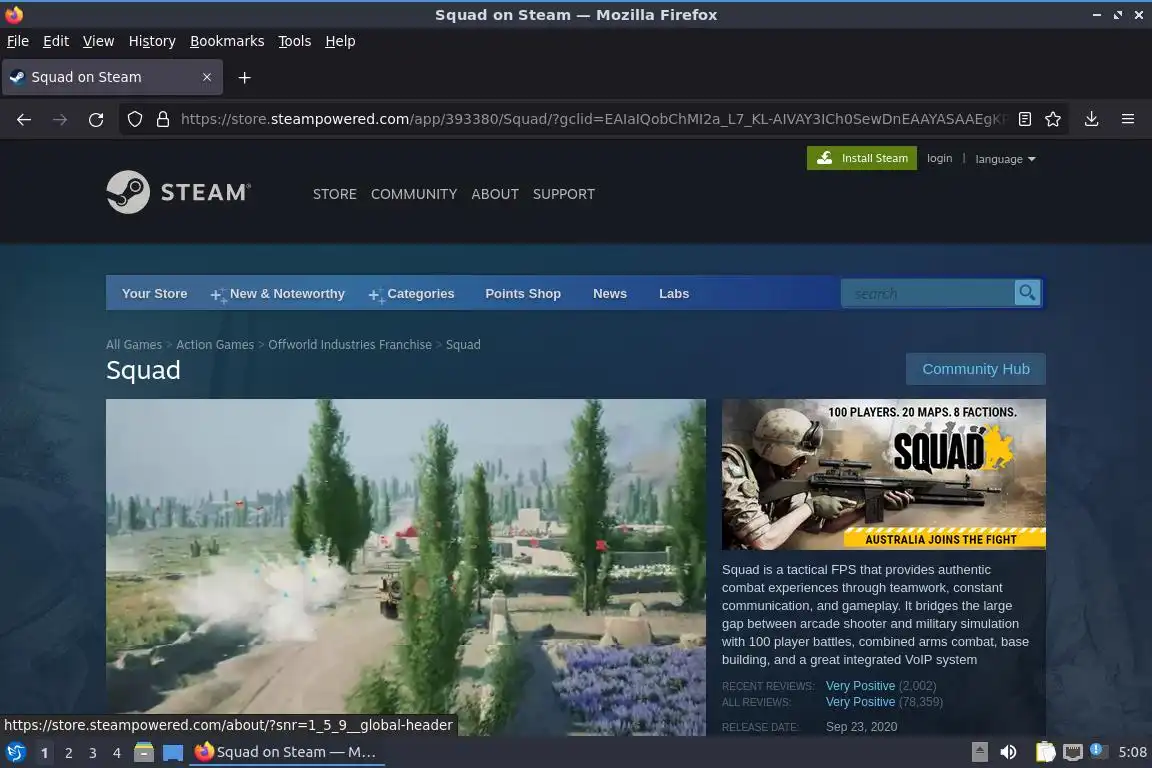This screenshot has width=1152, height=768.
Task: Click the Squad breadcrumb link
Action: click(463, 345)
